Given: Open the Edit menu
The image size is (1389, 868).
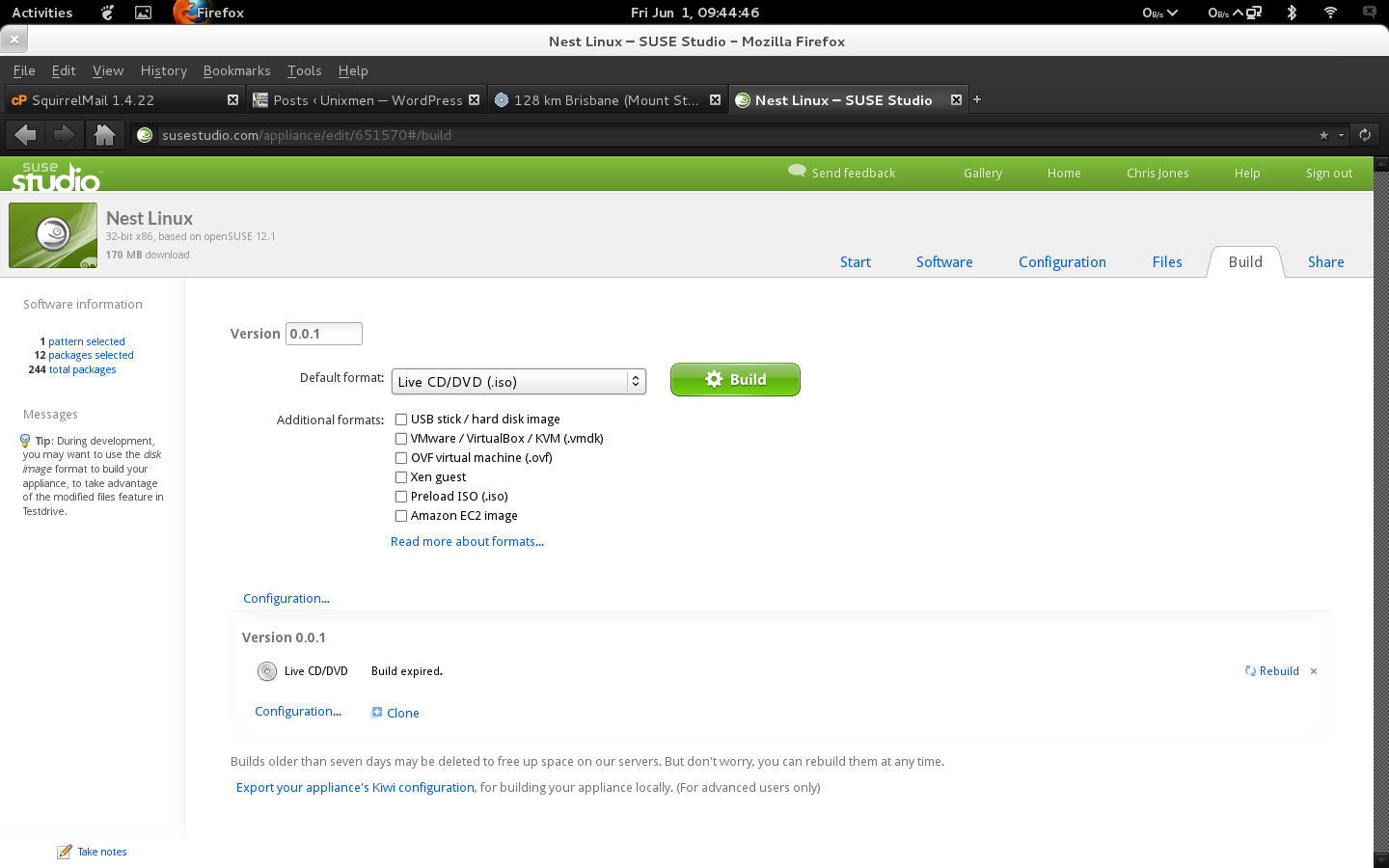Looking at the screenshot, I should point(64,70).
